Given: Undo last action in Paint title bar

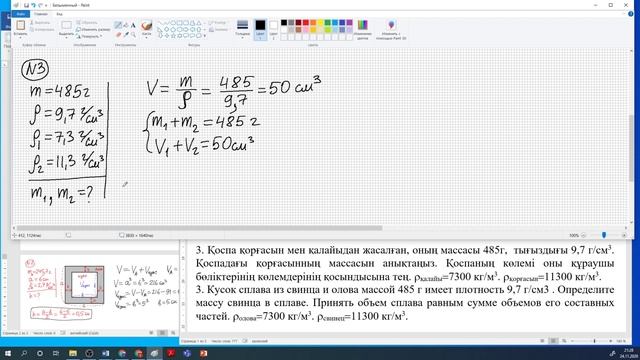Looking at the screenshot, I should click(33, 5).
